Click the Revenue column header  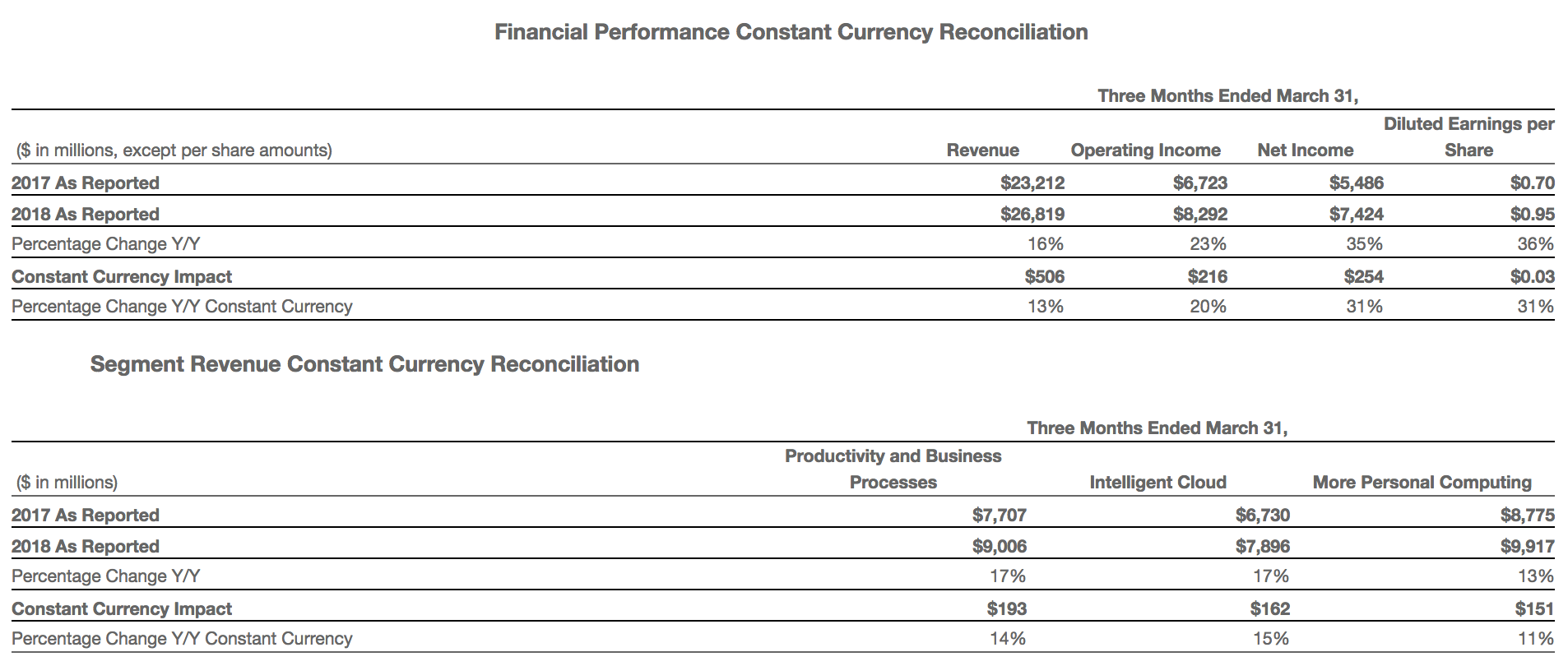(982, 150)
